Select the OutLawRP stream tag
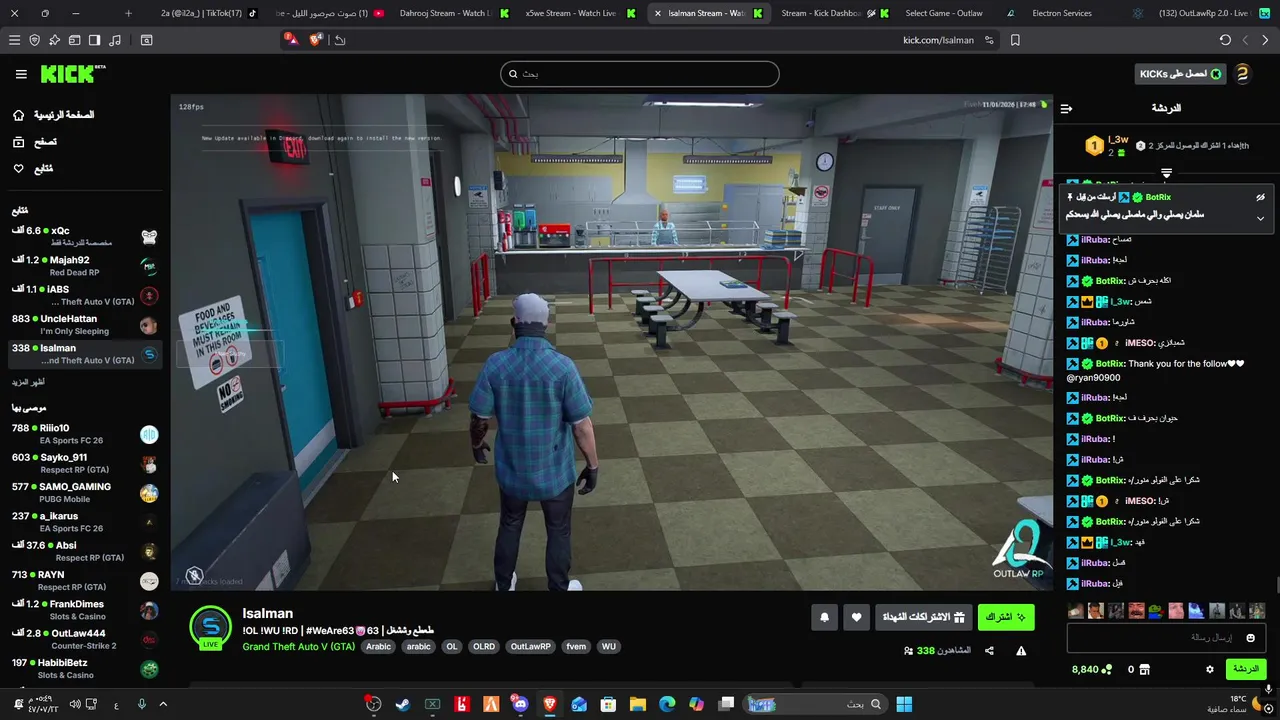 tap(530, 647)
